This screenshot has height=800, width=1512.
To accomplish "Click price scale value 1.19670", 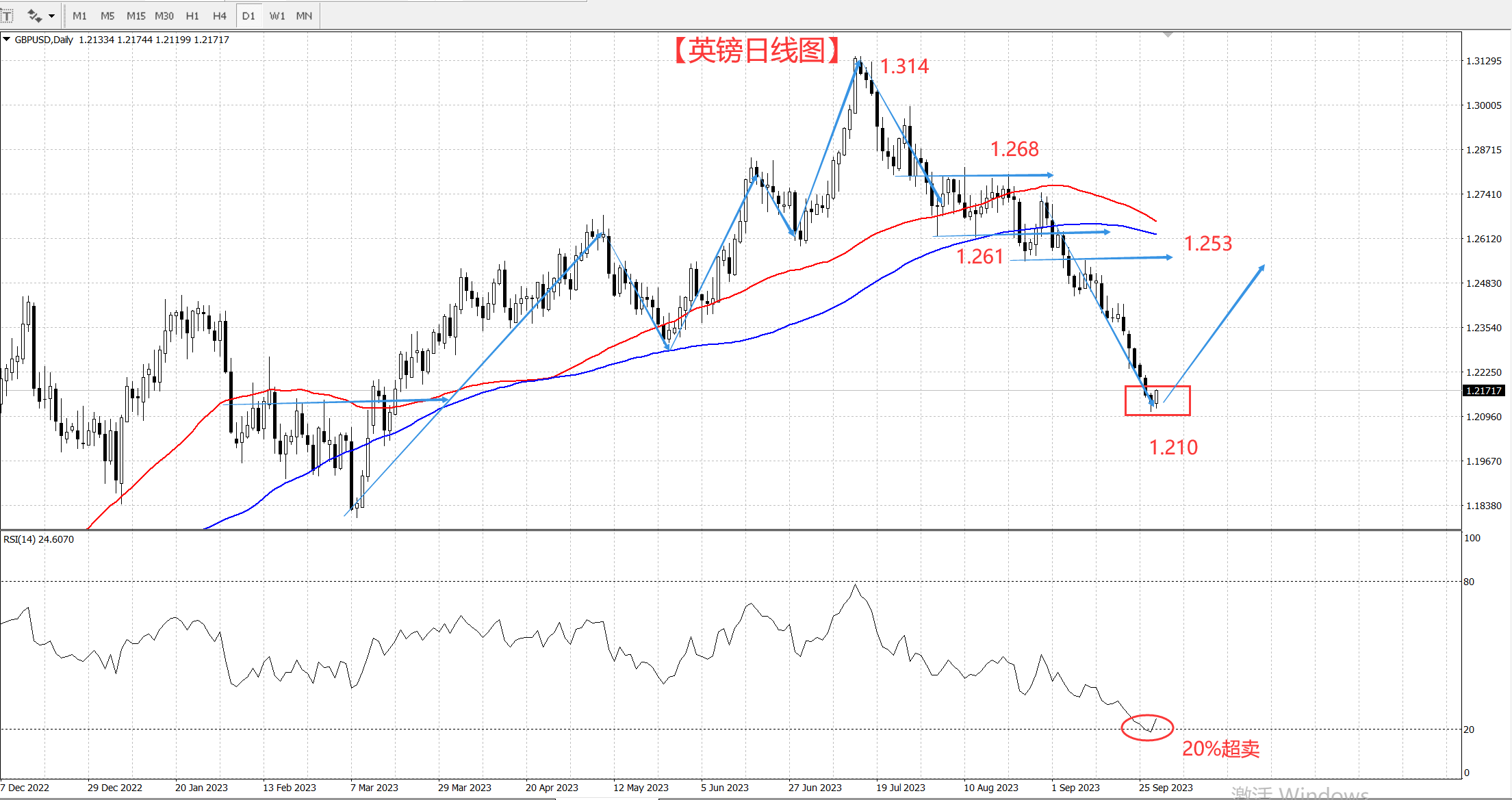I will pyautogui.click(x=1483, y=461).
